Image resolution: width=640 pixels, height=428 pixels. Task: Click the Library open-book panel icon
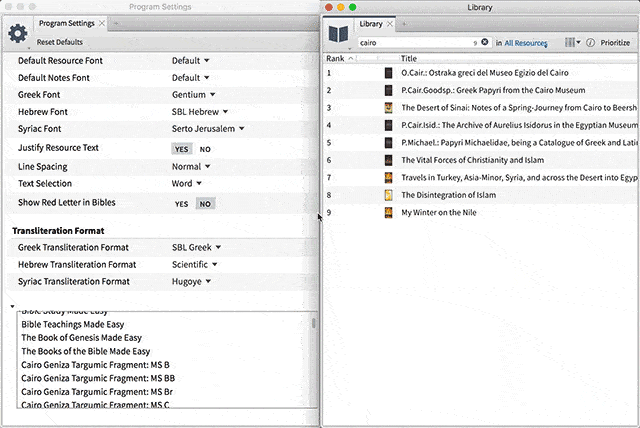click(x=338, y=34)
